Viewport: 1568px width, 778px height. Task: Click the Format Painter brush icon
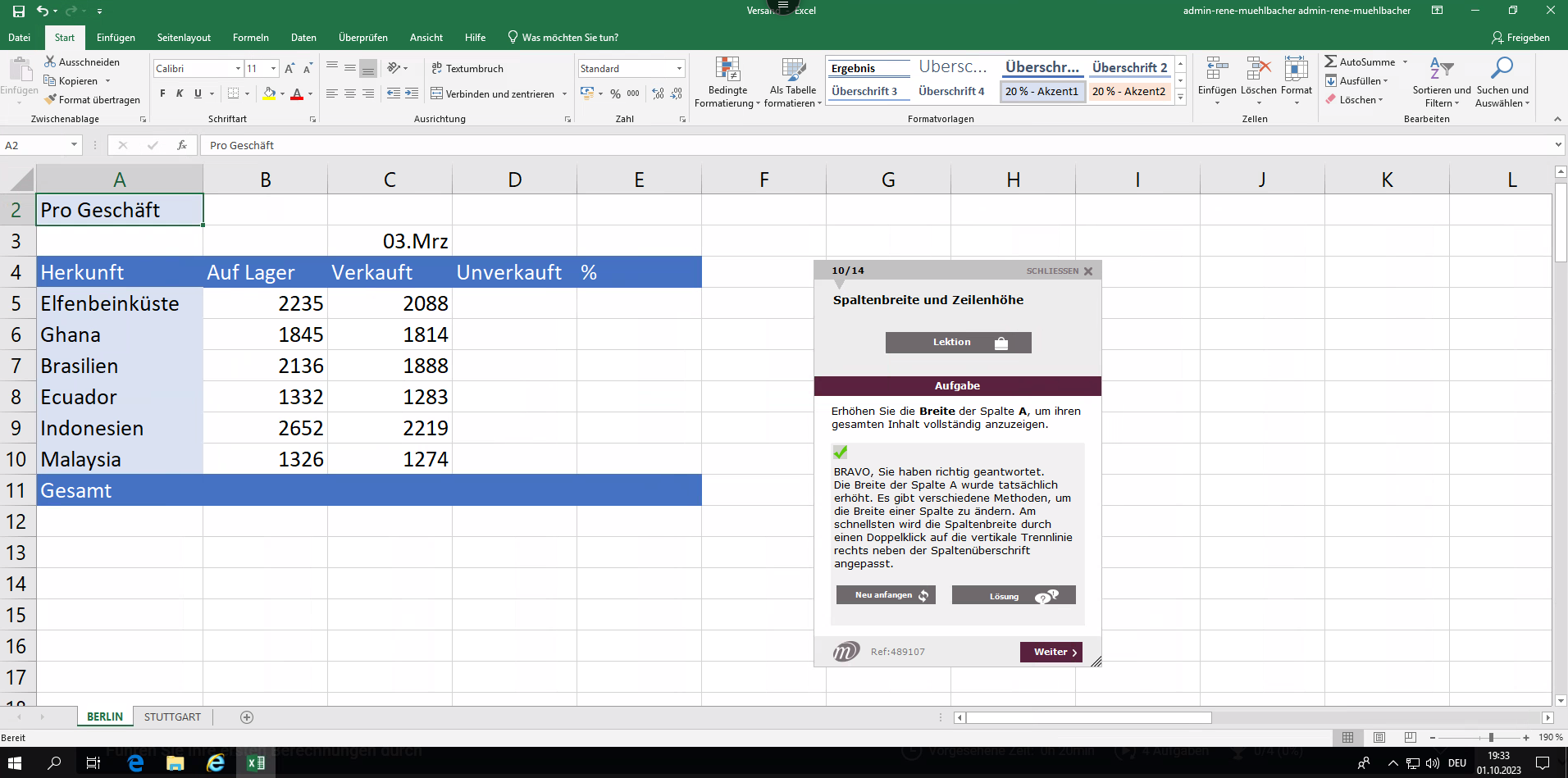click(x=51, y=100)
